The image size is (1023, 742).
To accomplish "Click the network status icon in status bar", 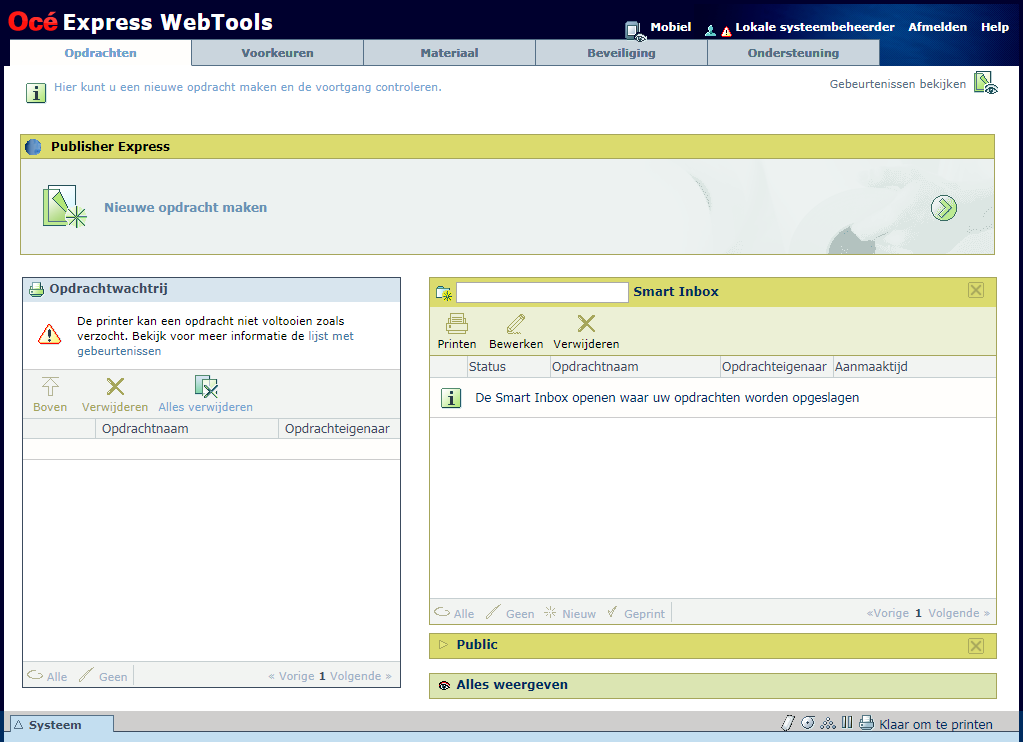I will [828, 722].
